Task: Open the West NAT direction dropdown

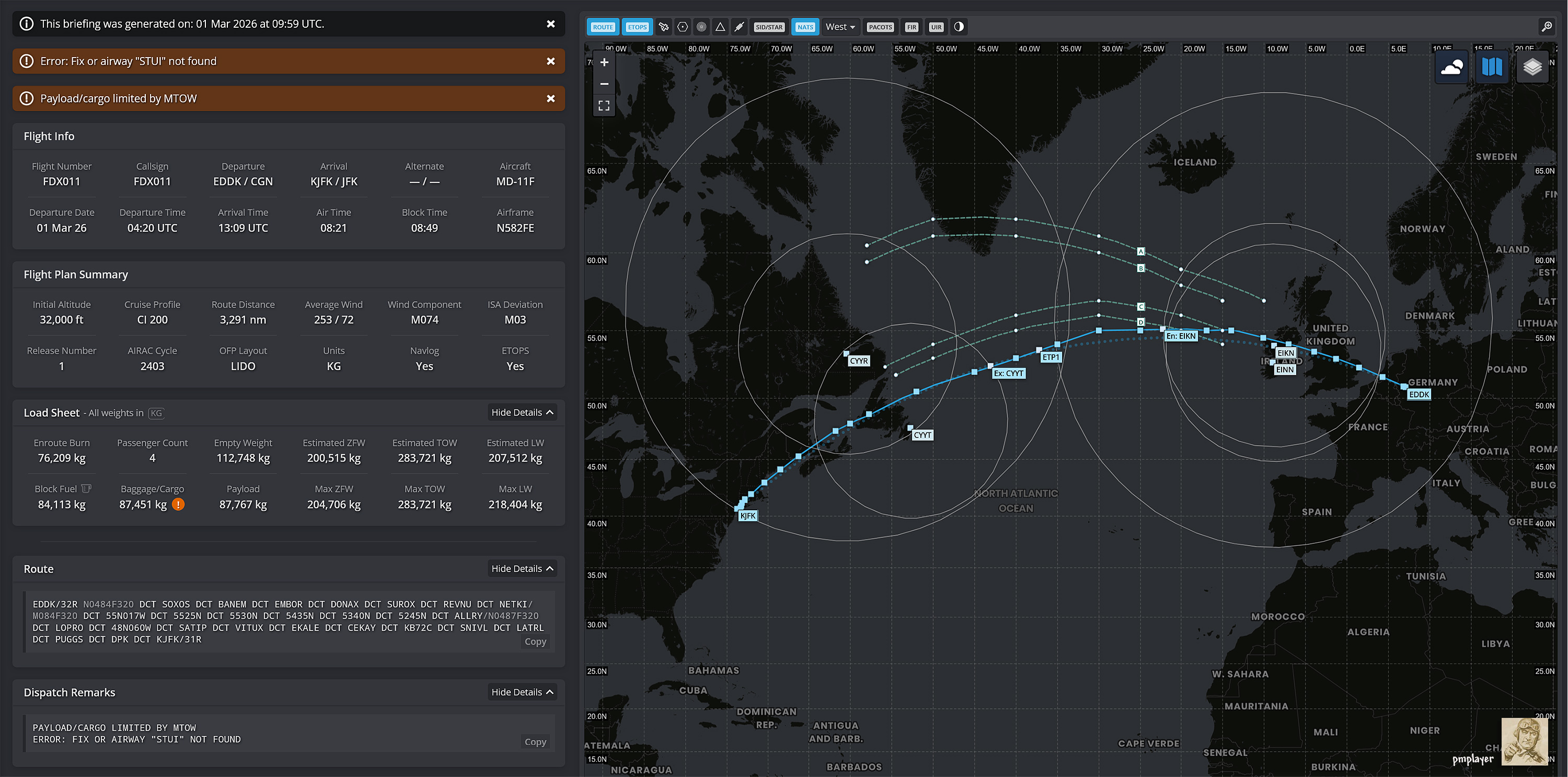Action: 840,27
